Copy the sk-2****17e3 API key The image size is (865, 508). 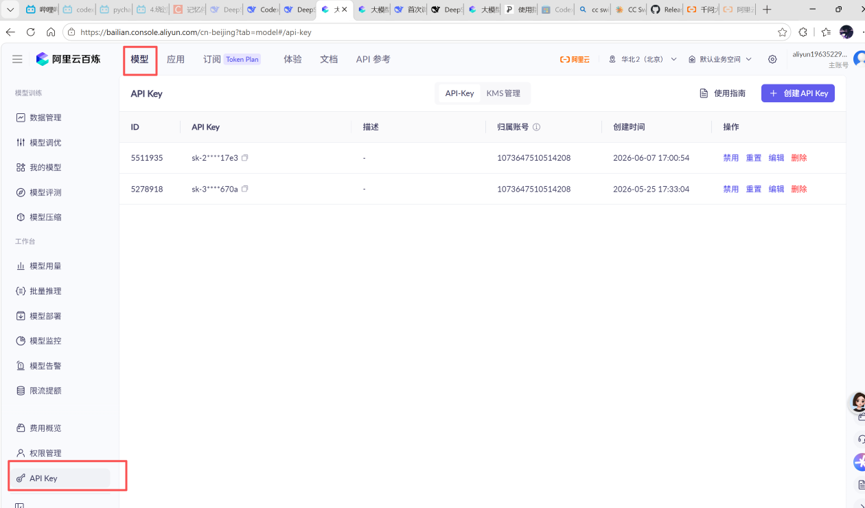[x=245, y=158]
